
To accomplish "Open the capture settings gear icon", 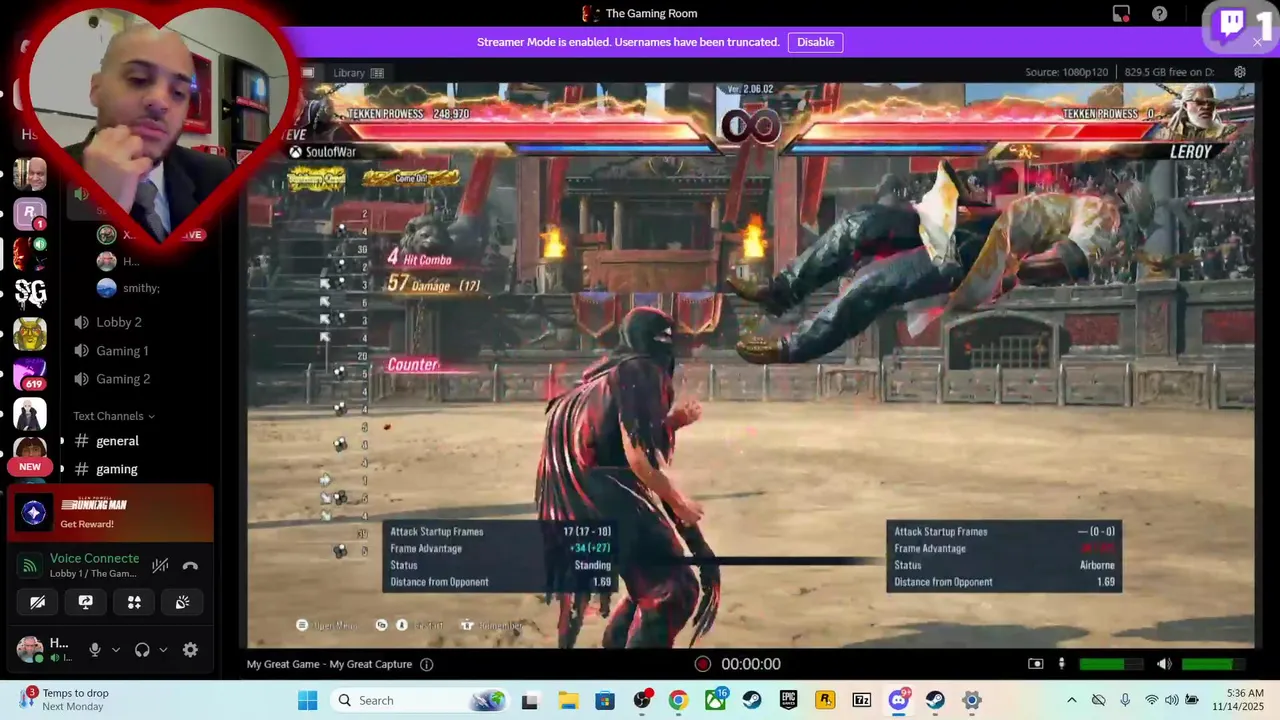I will (x=1240, y=72).
